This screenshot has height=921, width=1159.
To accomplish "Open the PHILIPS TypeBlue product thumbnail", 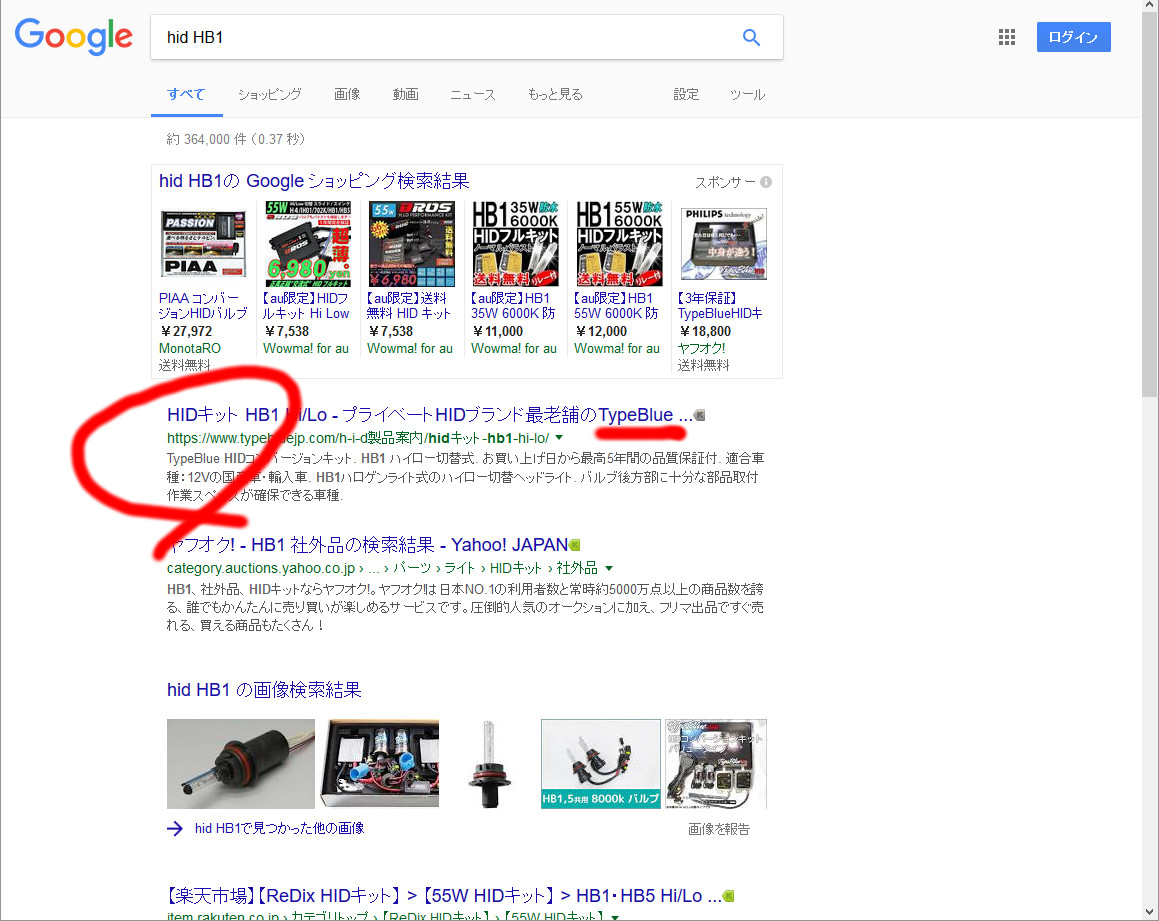I will pos(723,244).
